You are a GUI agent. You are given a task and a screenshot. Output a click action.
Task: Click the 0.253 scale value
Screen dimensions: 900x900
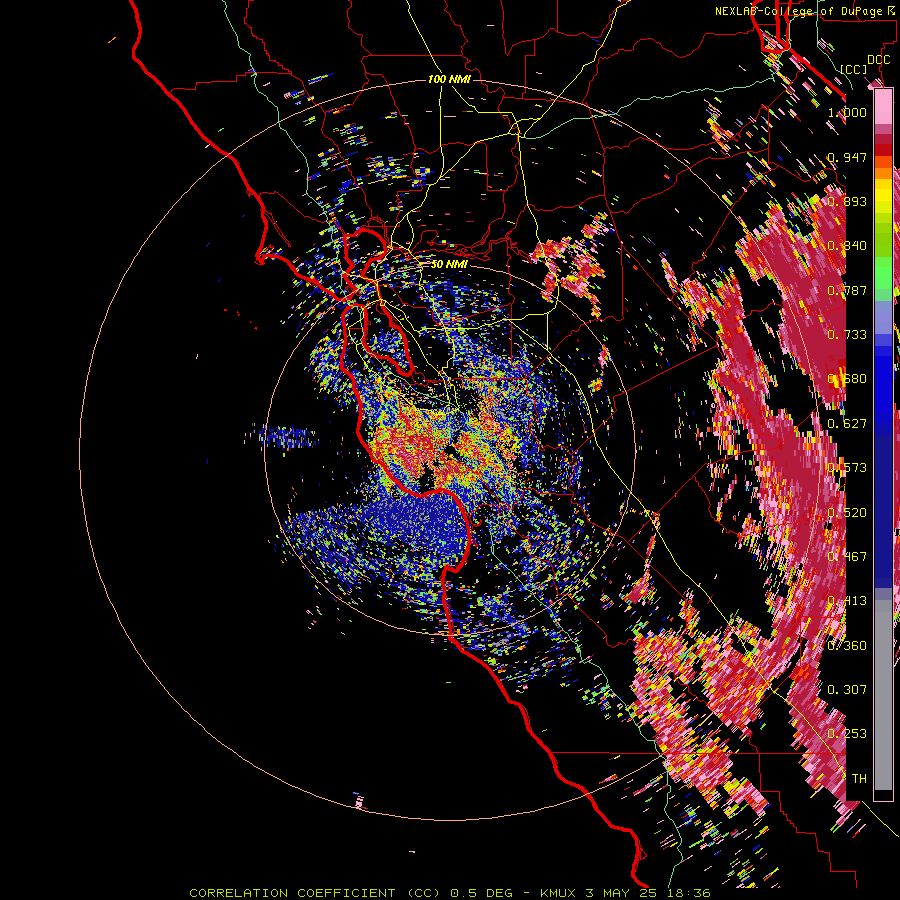pyautogui.click(x=847, y=734)
